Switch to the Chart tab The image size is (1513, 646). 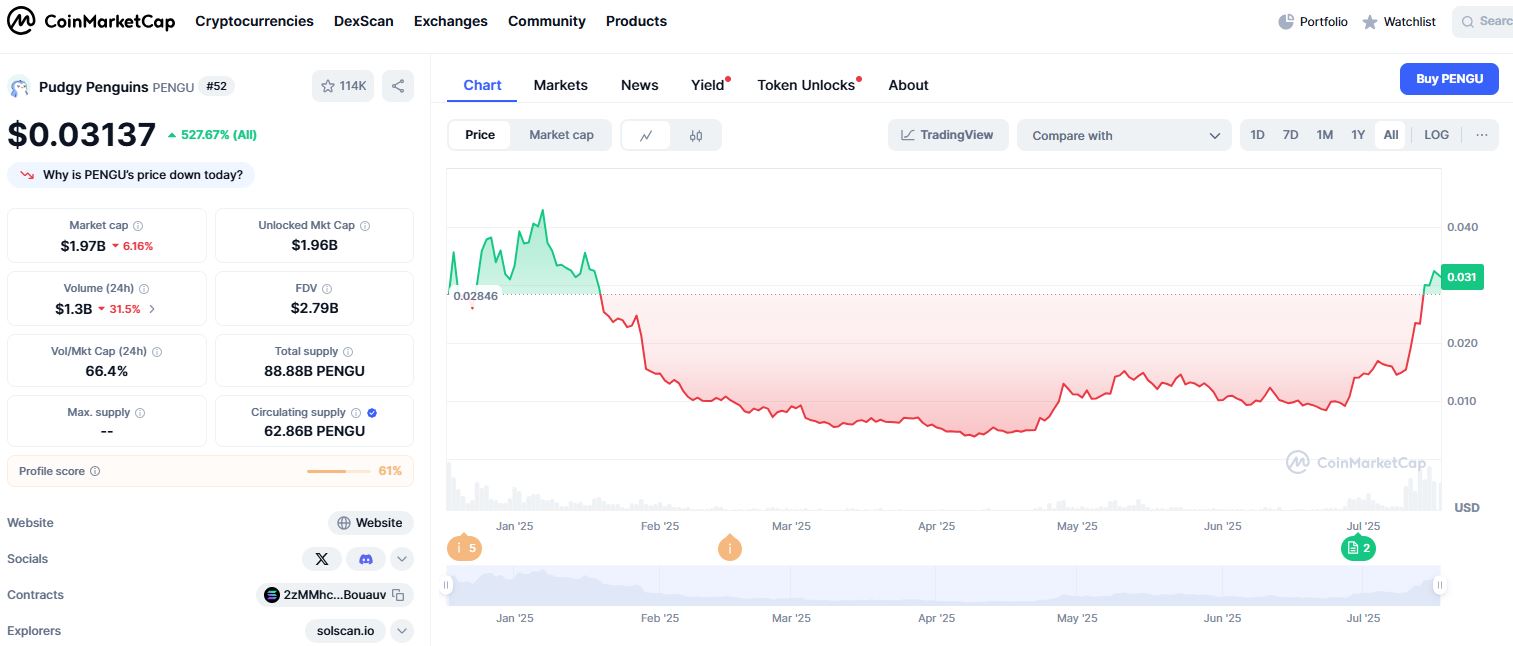click(482, 85)
